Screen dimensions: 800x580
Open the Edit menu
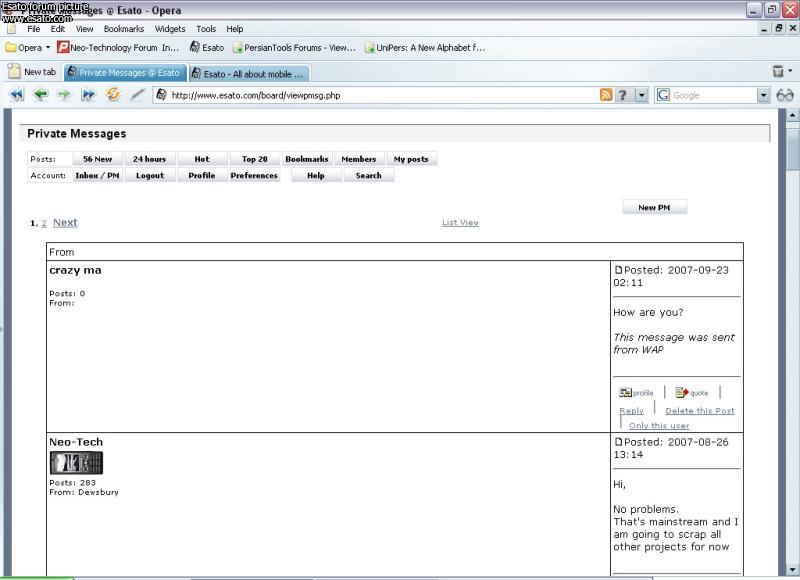[58, 29]
